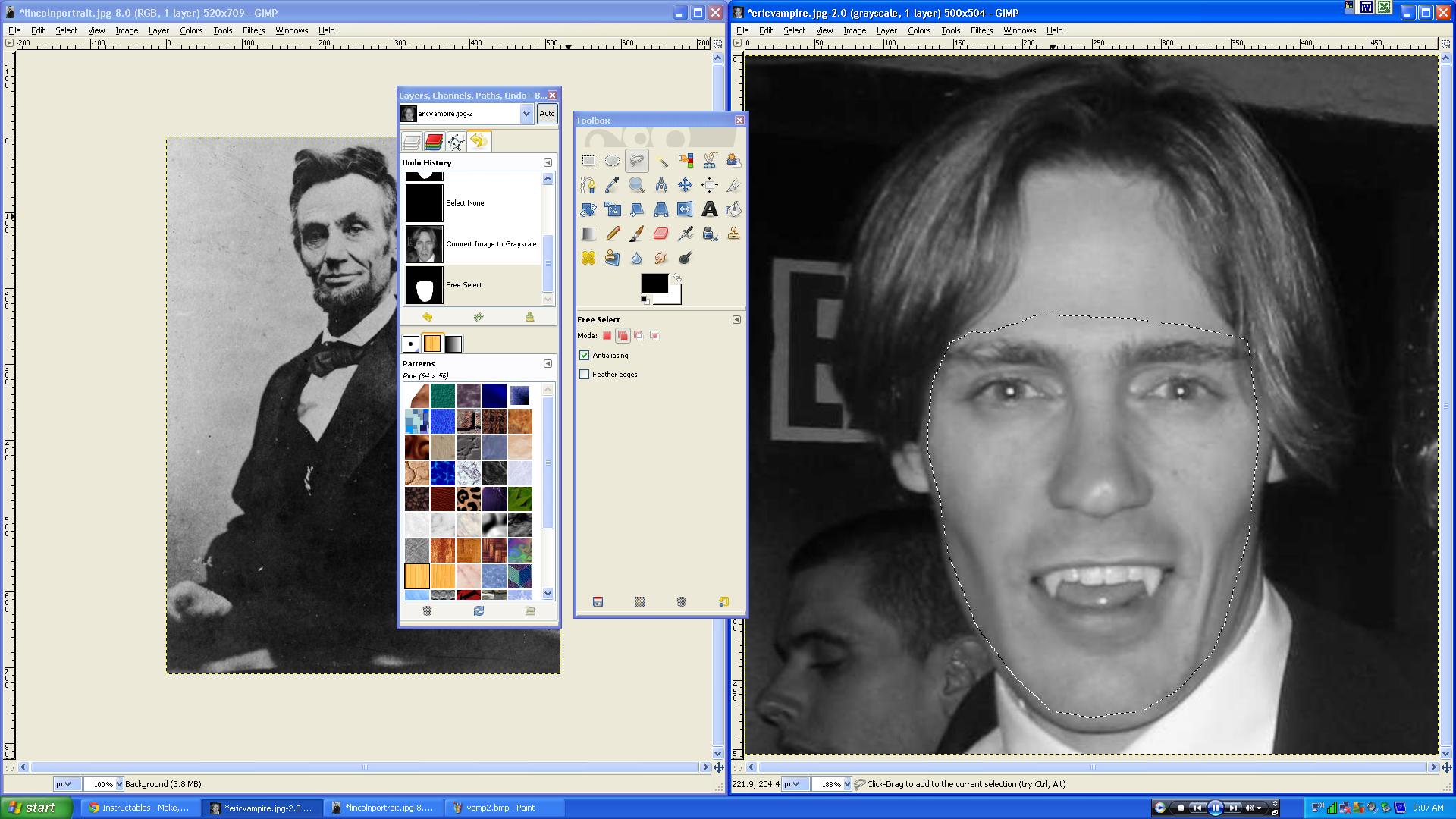Image resolution: width=1456 pixels, height=819 pixels.
Task: Open the ericvampire.jpg-2 image selector dropdown
Action: (x=526, y=114)
